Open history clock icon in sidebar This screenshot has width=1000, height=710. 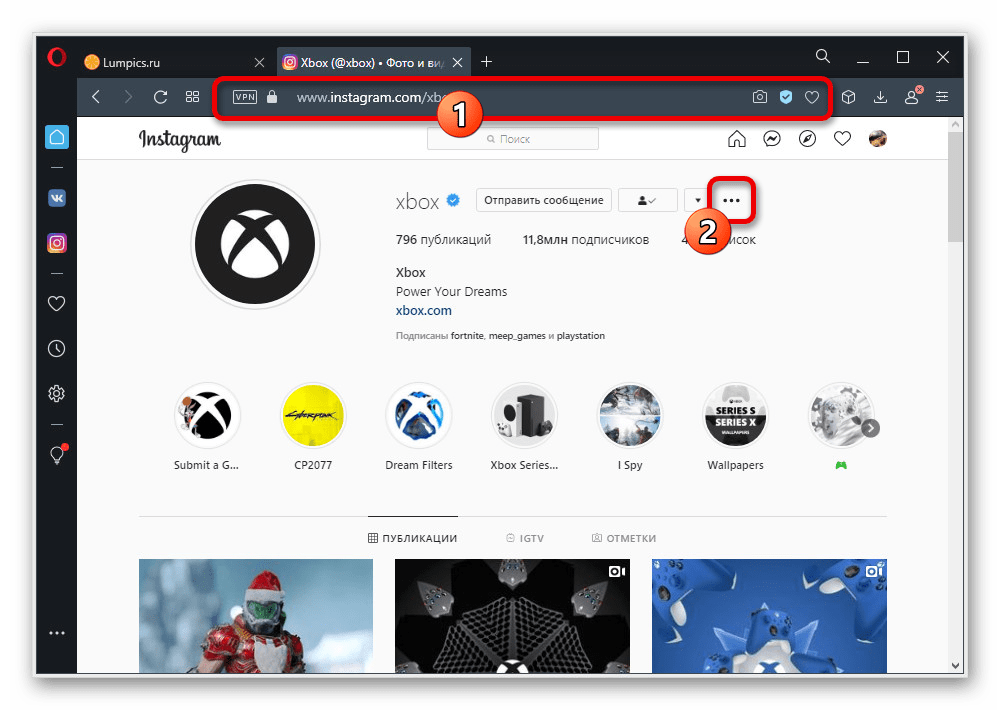click(x=57, y=348)
